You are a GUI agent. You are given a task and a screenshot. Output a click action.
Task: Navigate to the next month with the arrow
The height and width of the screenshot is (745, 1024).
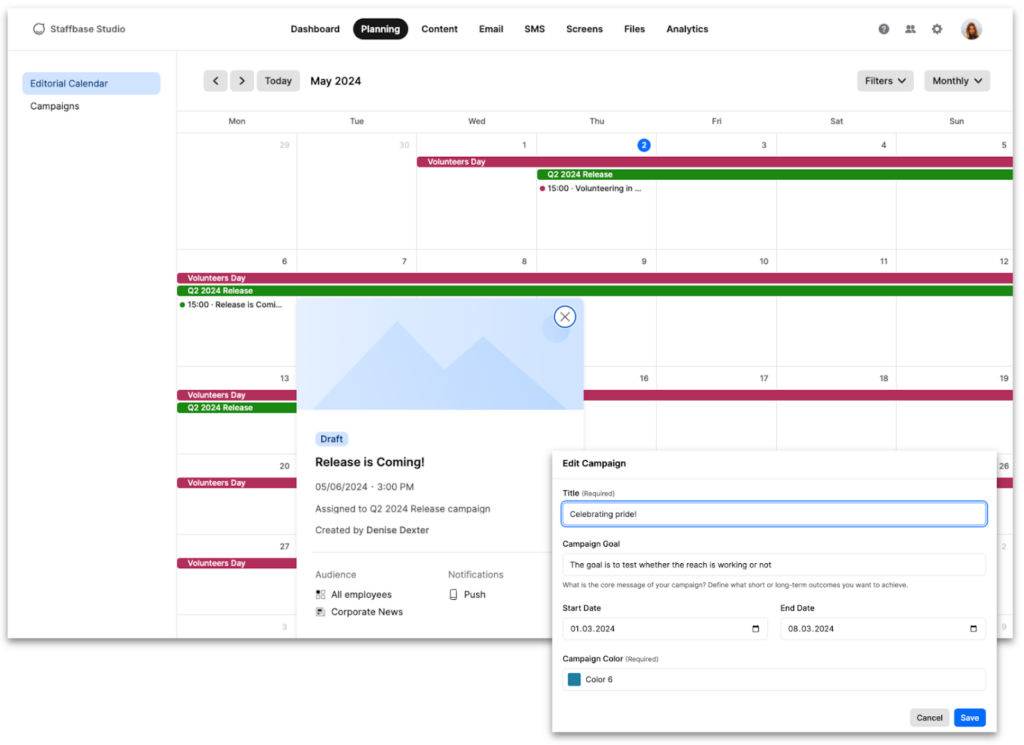[x=242, y=80]
